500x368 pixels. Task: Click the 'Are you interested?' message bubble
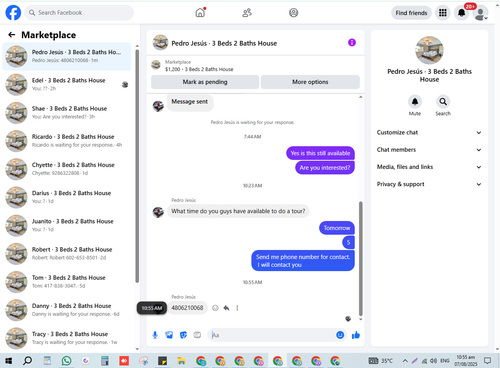coord(325,168)
